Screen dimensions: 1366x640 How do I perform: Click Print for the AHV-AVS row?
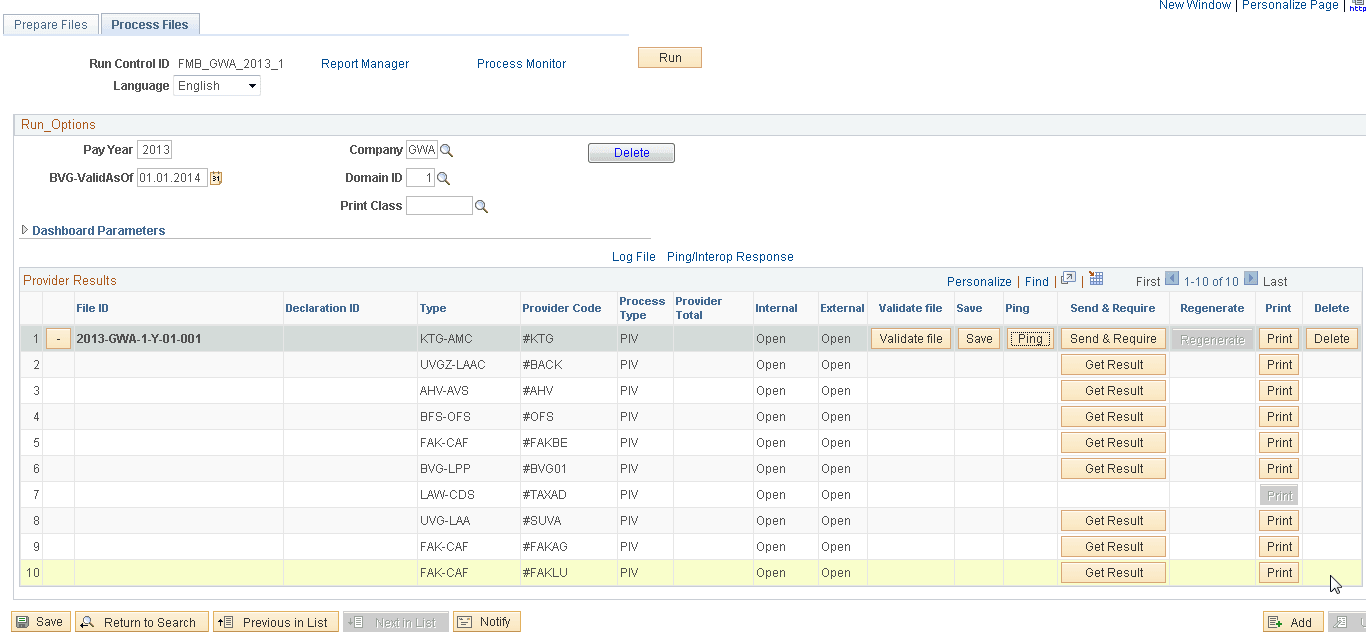click(1279, 391)
